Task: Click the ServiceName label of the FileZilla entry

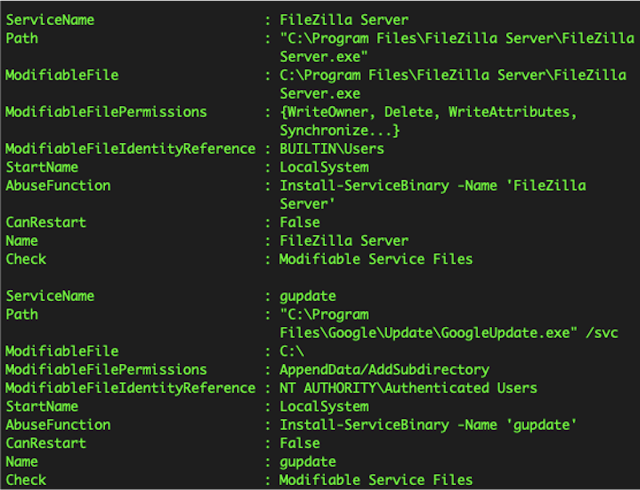Action: tap(50, 20)
